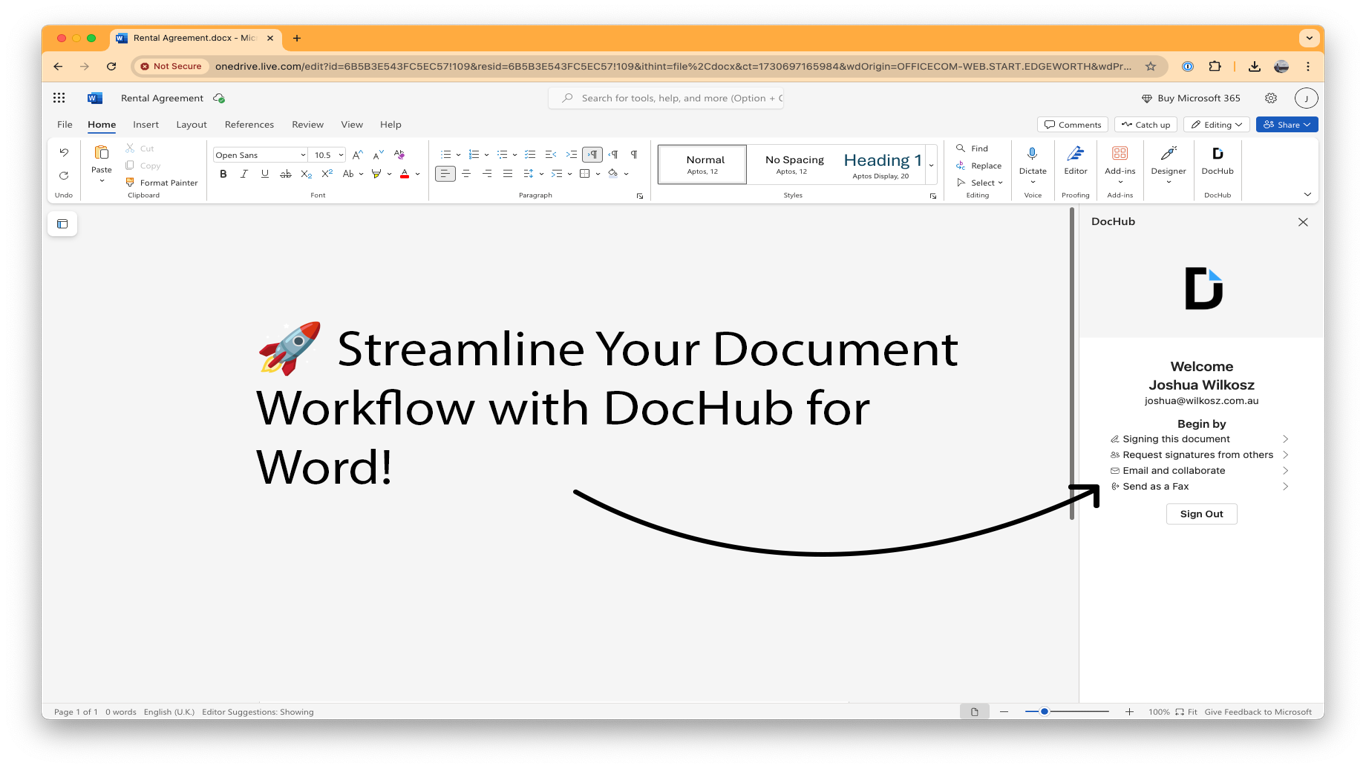Switch to print layout view in status bar

(974, 712)
